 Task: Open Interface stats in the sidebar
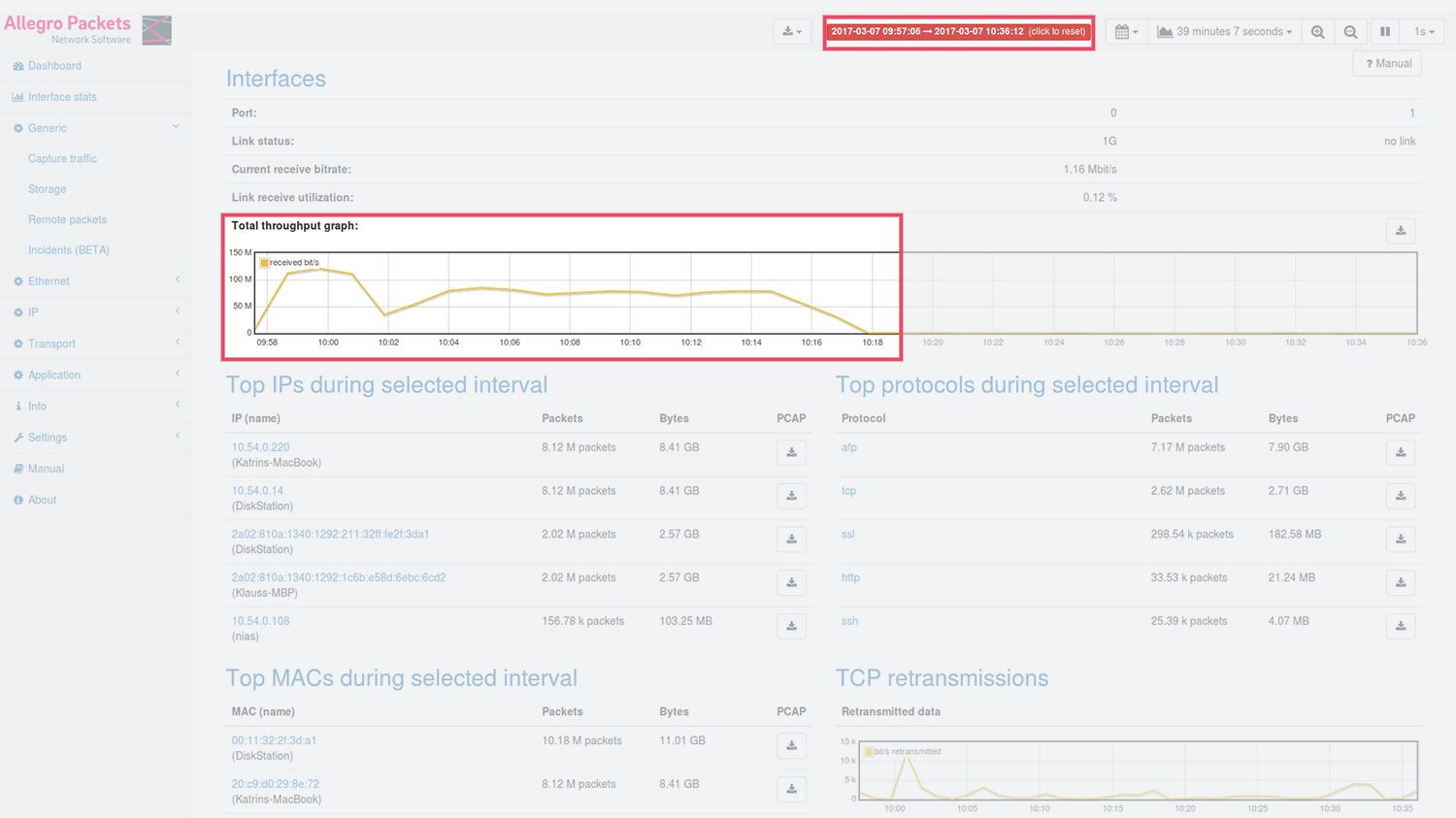(x=62, y=97)
